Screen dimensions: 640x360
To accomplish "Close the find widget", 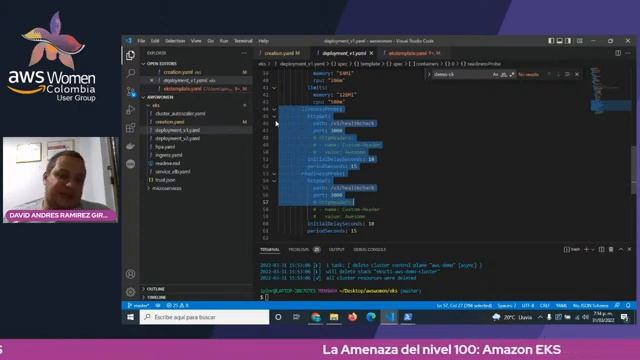I will pyautogui.click(x=577, y=74).
